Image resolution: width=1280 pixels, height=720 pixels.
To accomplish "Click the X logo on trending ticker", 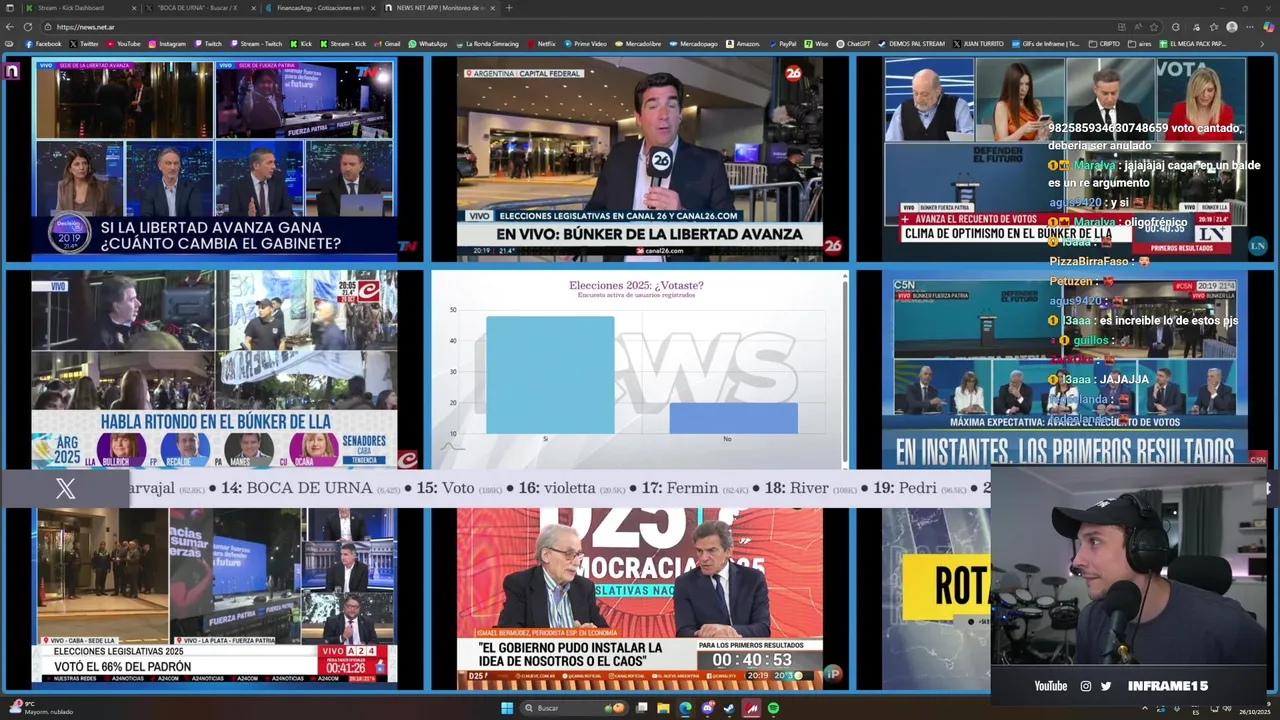I will pos(66,489).
